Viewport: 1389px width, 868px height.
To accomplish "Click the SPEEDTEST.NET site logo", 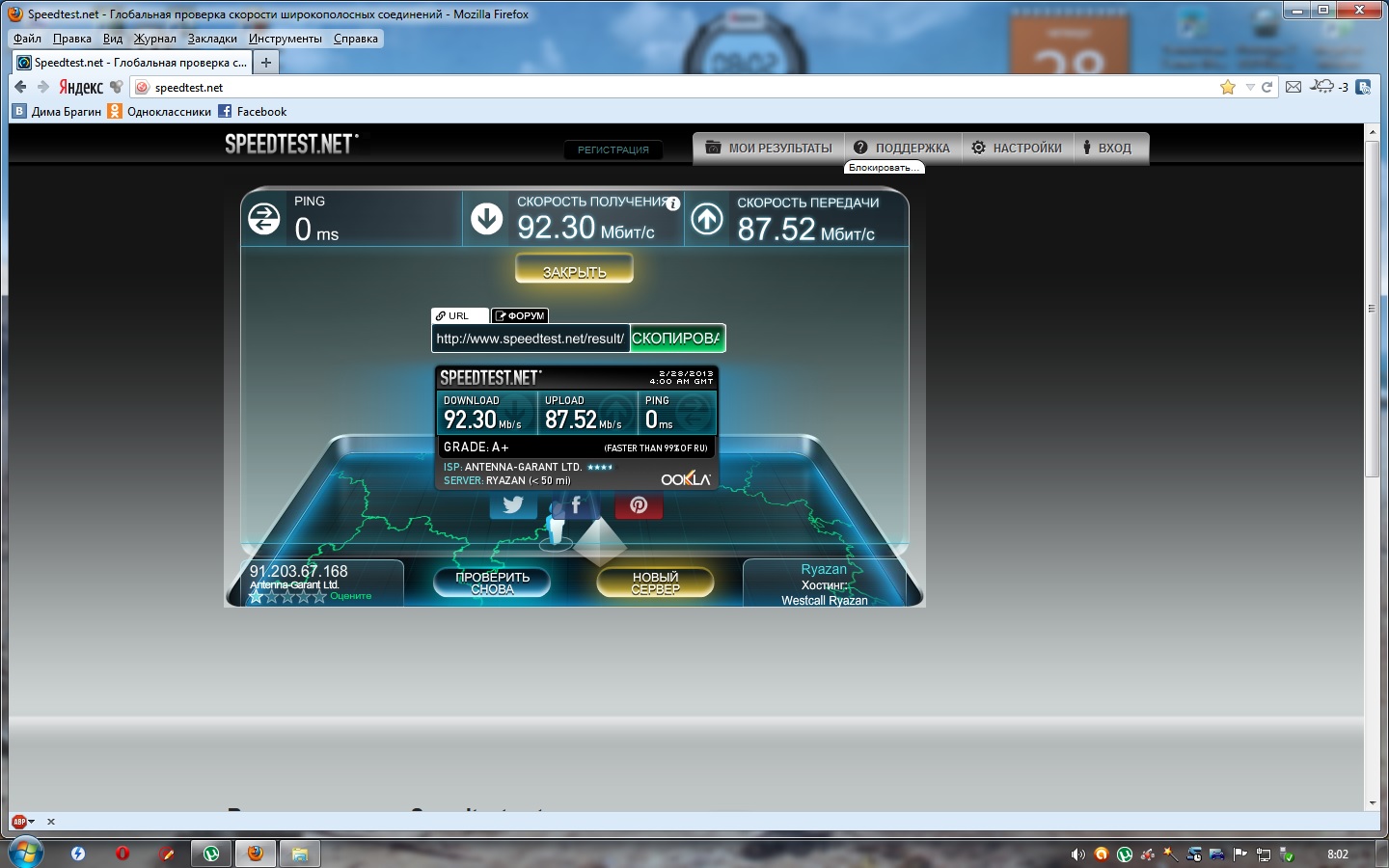I will tap(291, 144).
